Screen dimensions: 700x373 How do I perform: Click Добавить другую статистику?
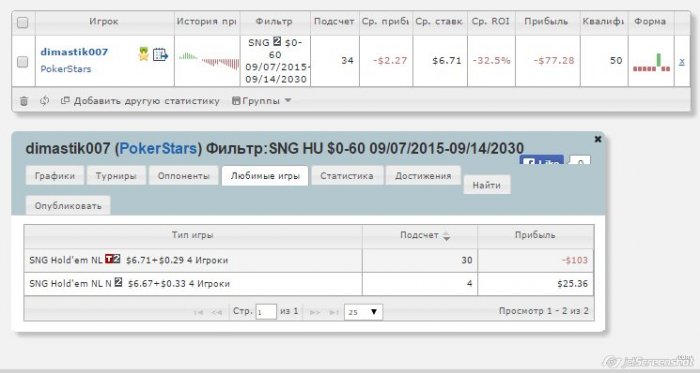140,101
